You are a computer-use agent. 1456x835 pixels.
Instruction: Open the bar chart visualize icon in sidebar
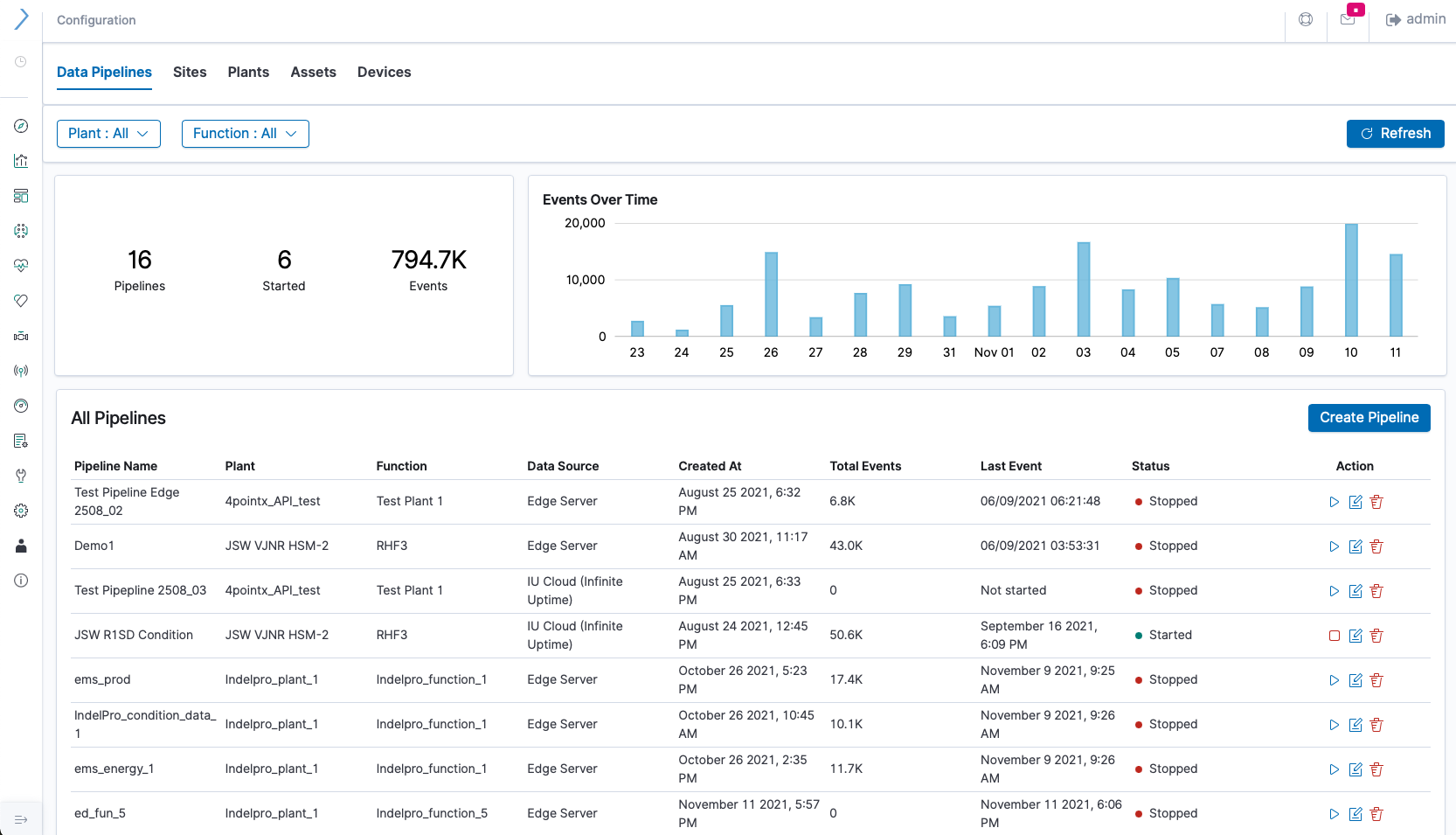pos(21,161)
